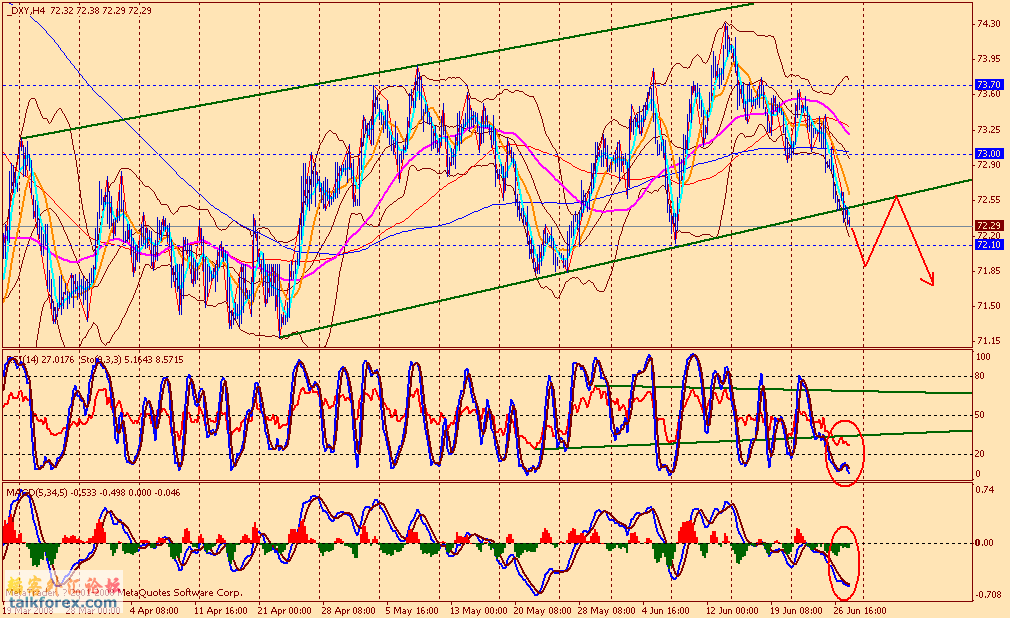
Task: Click the 0.00 value on MACD scale
Action: 985,543
